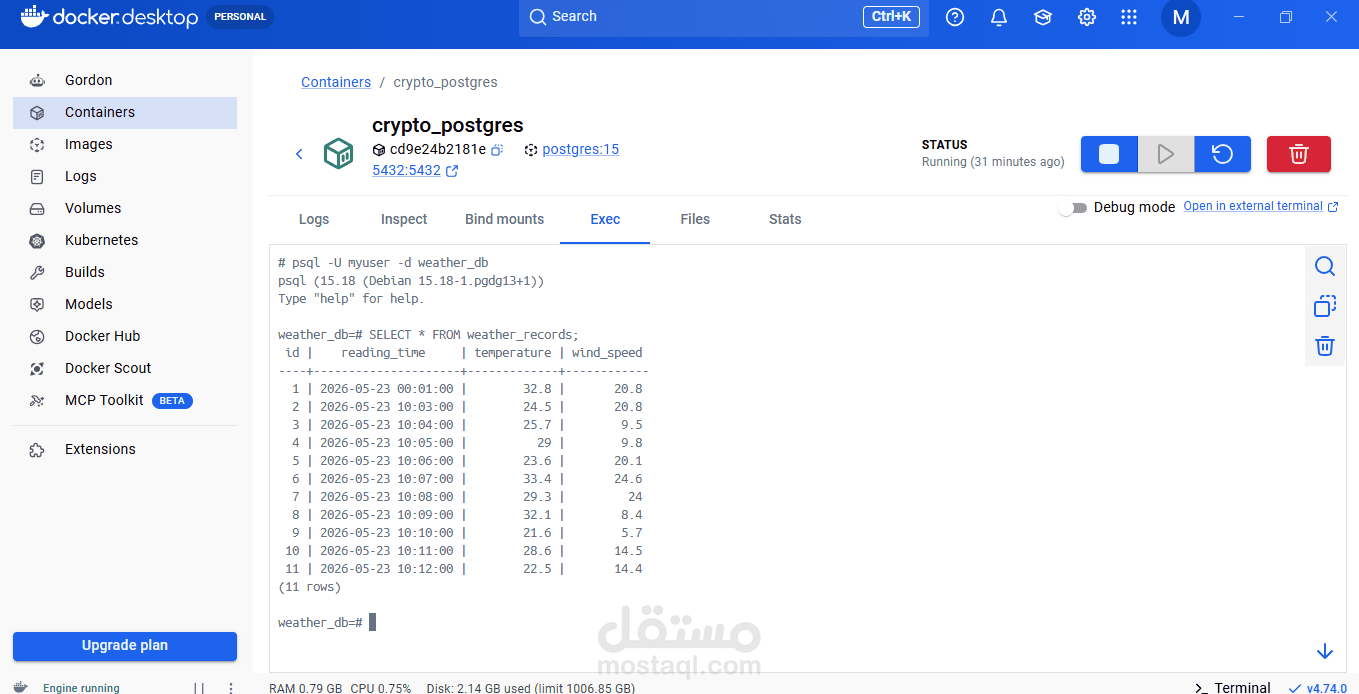Screen dimensions: 1359x694
Task: Click version v4.74.0 in footer
Action: point(1318,688)
